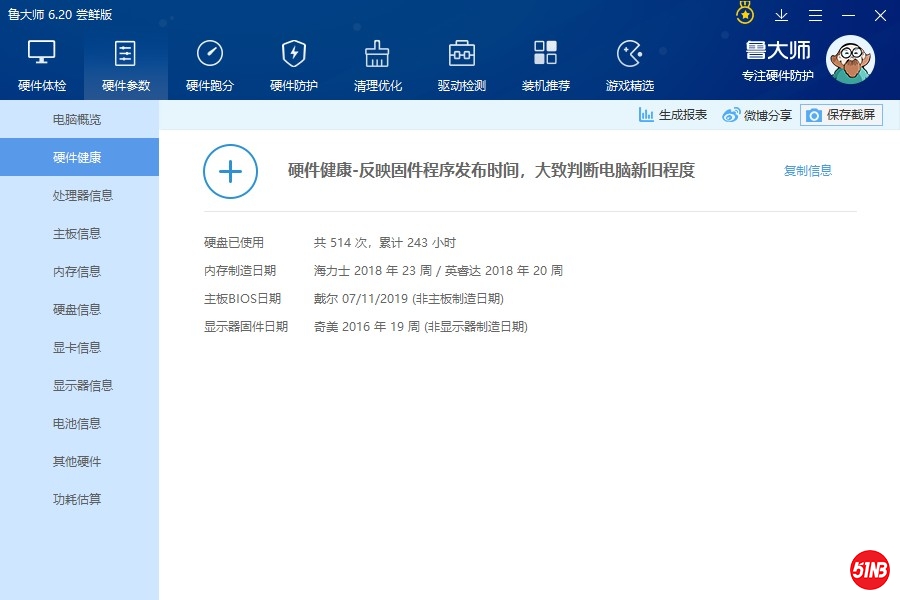Click 生成报表 to generate report
Image resolution: width=900 pixels, height=600 pixels.
pos(673,115)
